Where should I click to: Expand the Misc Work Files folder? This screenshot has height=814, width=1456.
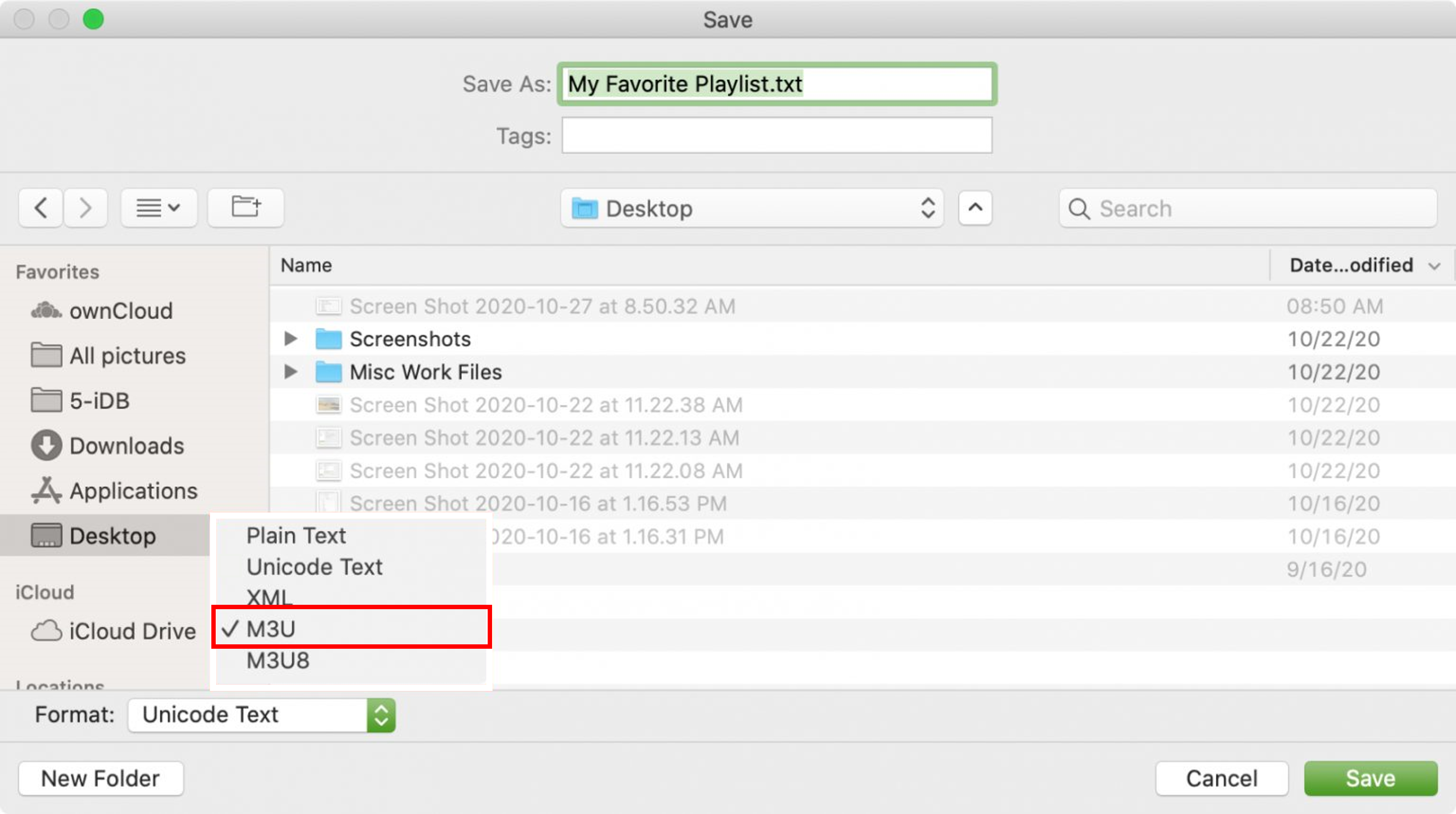tap(290, 372)
